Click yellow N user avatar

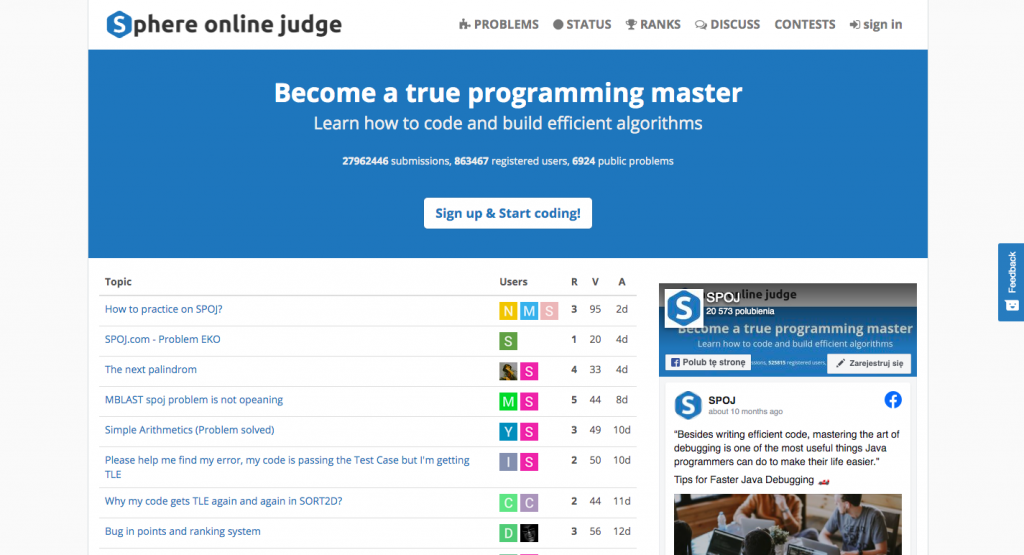[x=509, y=311]
